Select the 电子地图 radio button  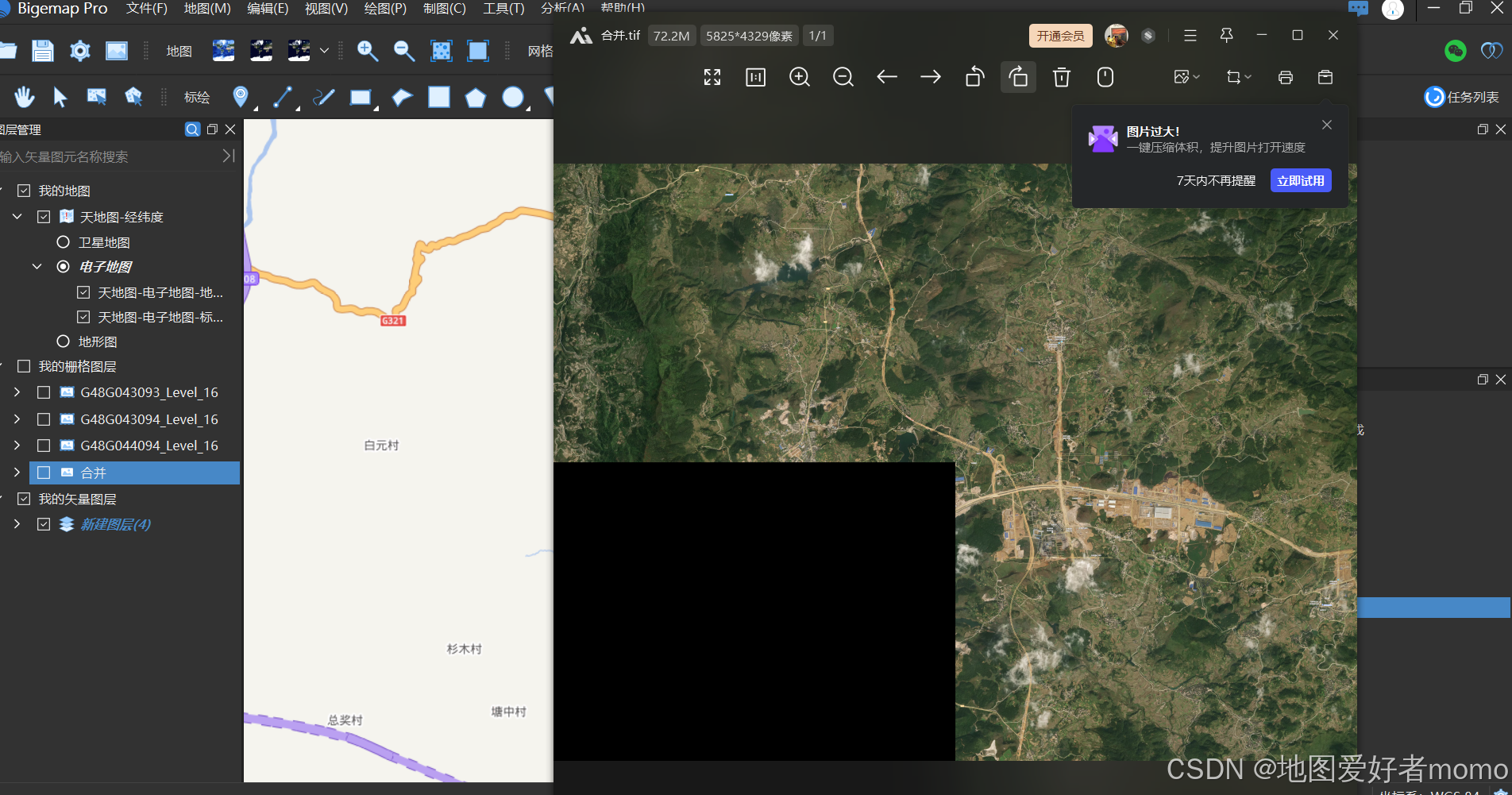[x=63, y=267]
